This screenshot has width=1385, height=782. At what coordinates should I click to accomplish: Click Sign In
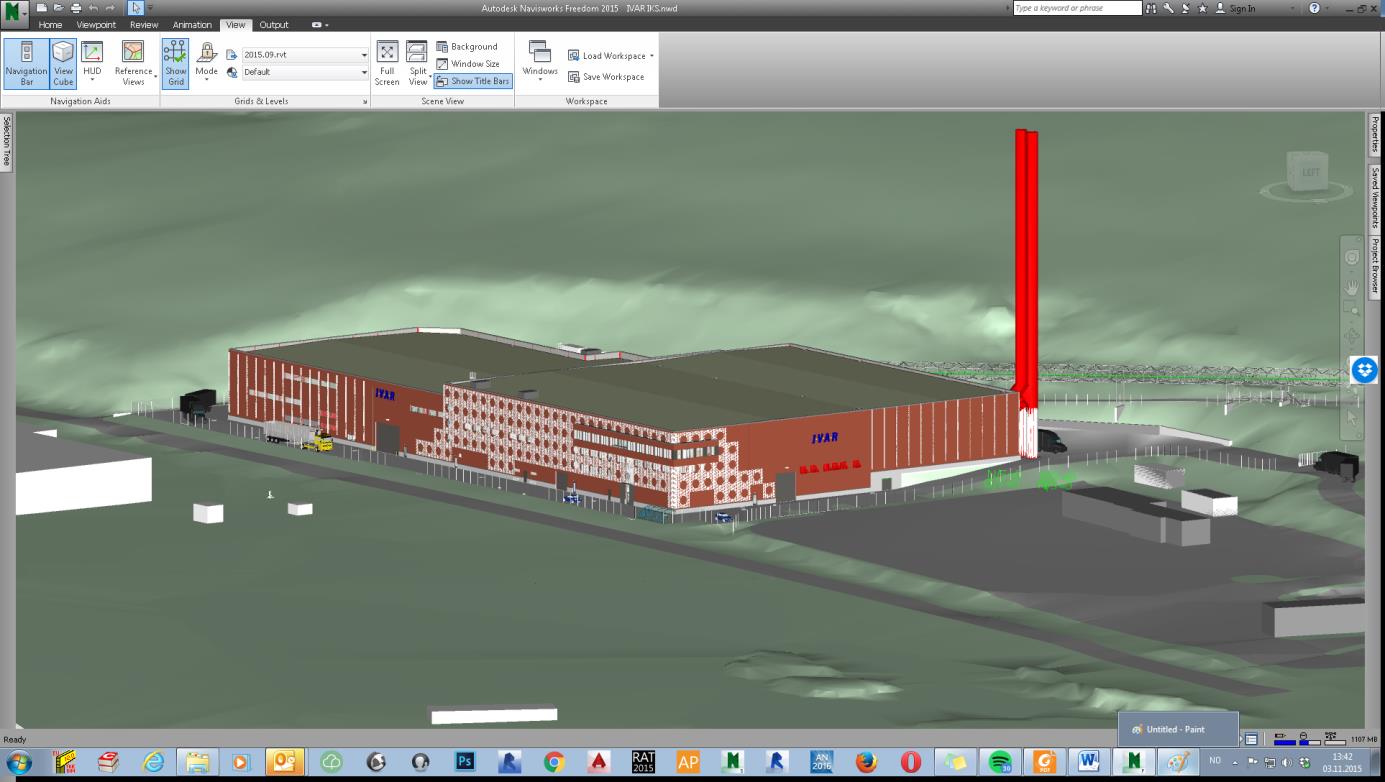tap(1235, 8)
